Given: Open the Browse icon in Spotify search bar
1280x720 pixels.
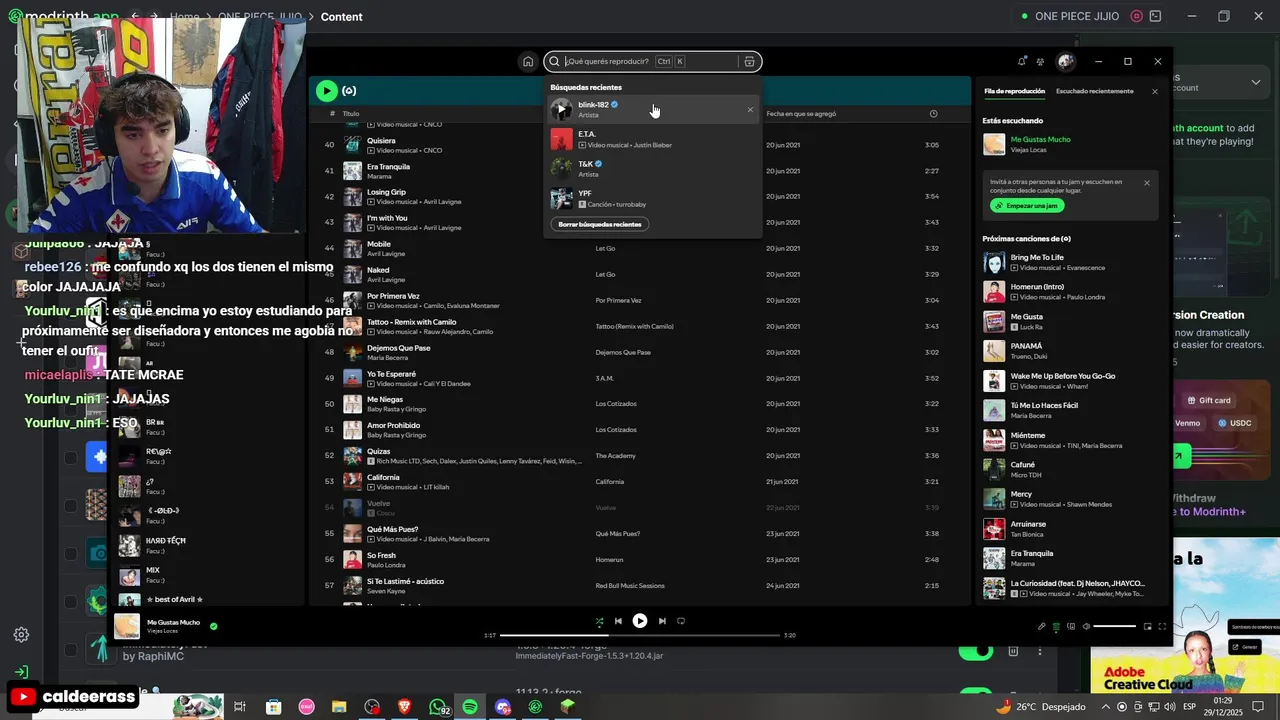Looking at the screenshot, I should [749, 62].
